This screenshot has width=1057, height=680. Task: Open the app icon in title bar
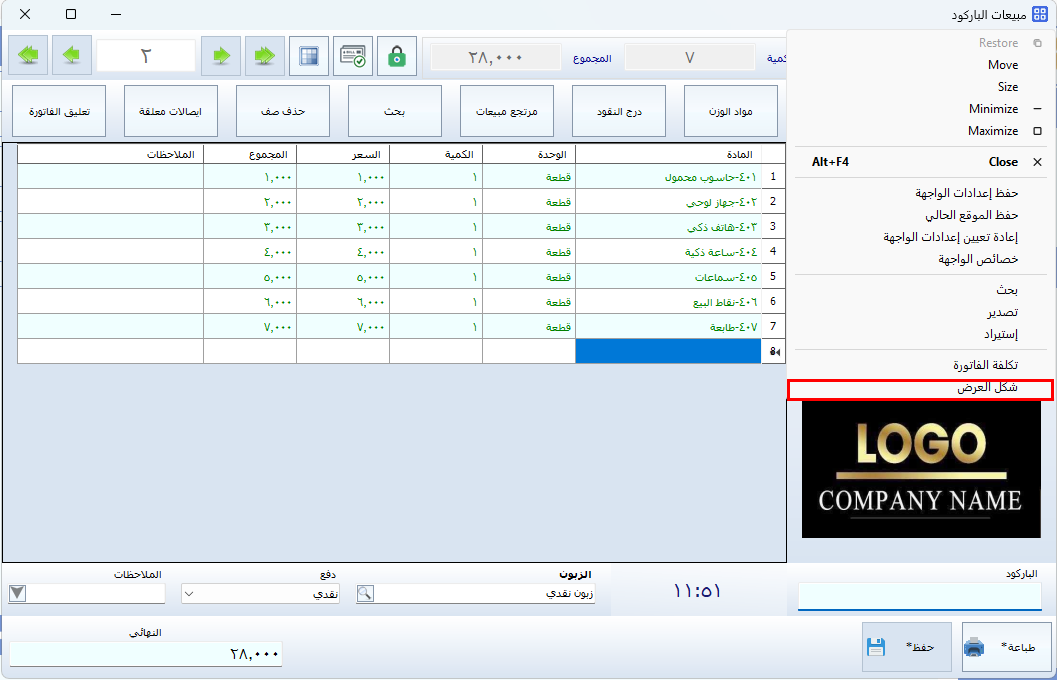pyautogui.click(x=1039, y=14)
